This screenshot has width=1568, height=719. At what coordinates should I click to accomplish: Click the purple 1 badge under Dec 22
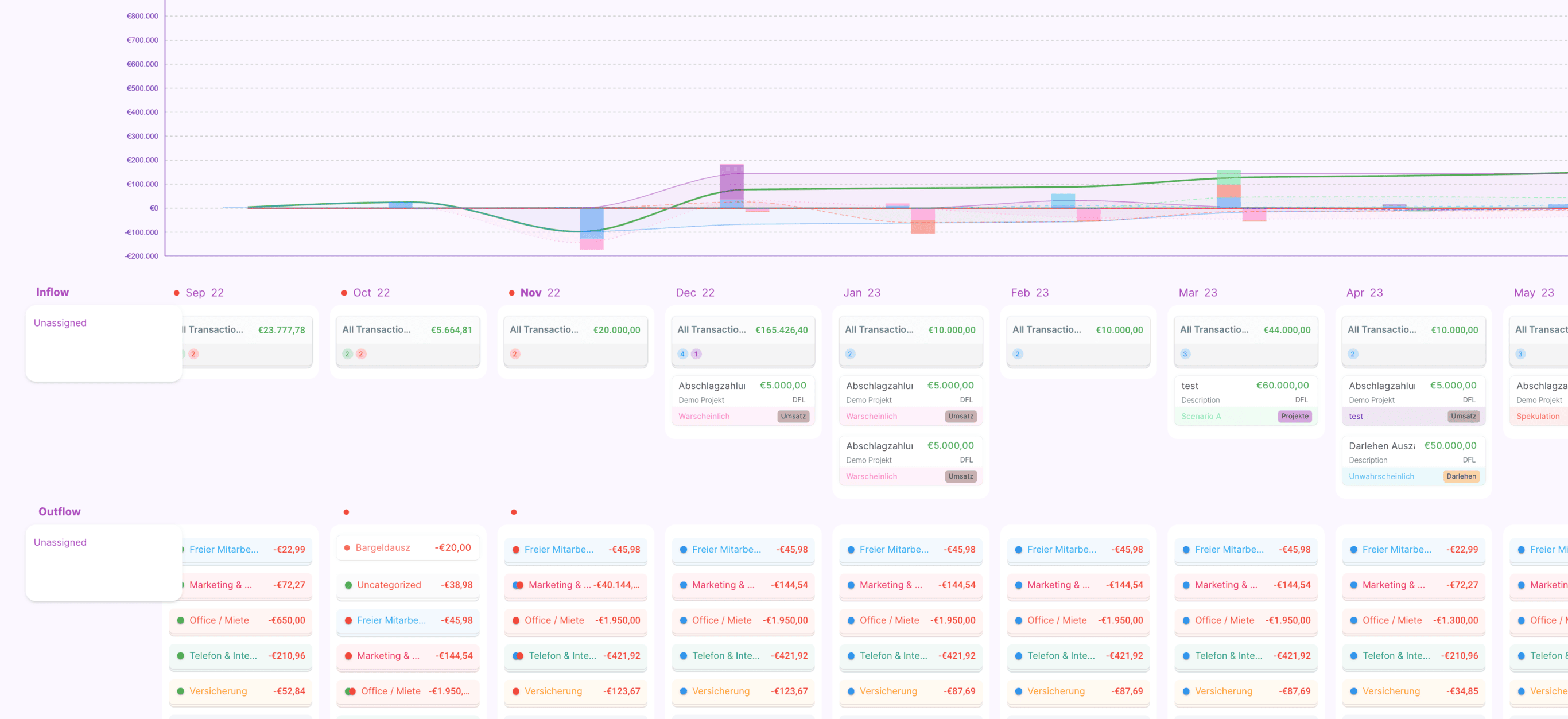[696, 353]
